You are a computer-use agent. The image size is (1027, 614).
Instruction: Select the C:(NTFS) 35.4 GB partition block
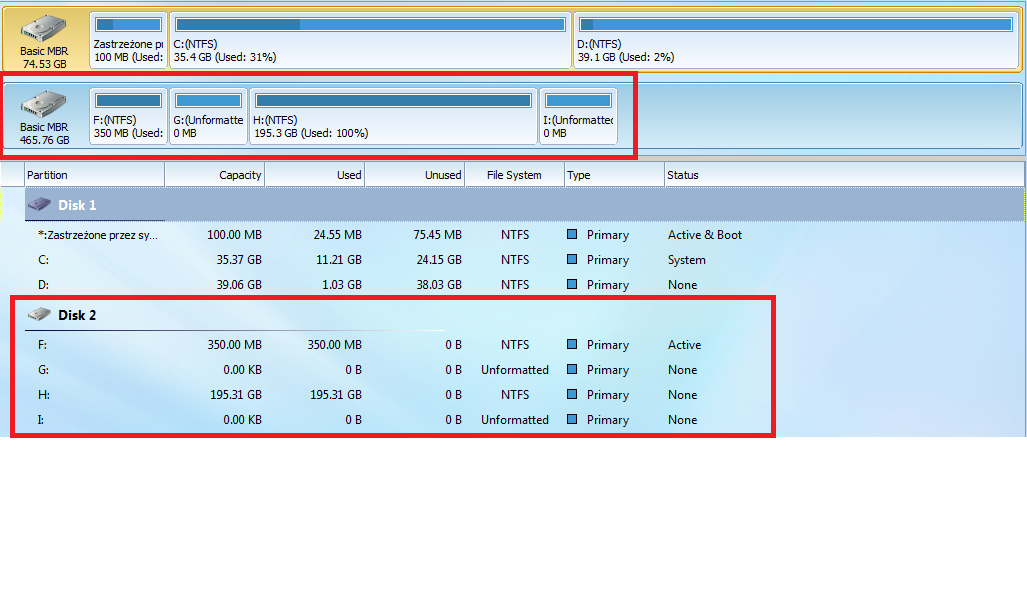point(371,41)
